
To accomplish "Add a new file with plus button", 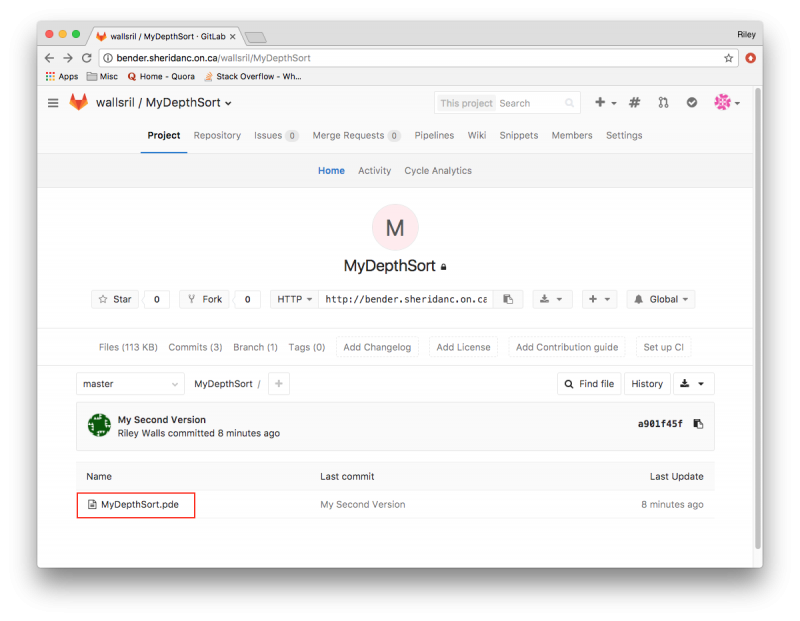I will click(279, 384).
